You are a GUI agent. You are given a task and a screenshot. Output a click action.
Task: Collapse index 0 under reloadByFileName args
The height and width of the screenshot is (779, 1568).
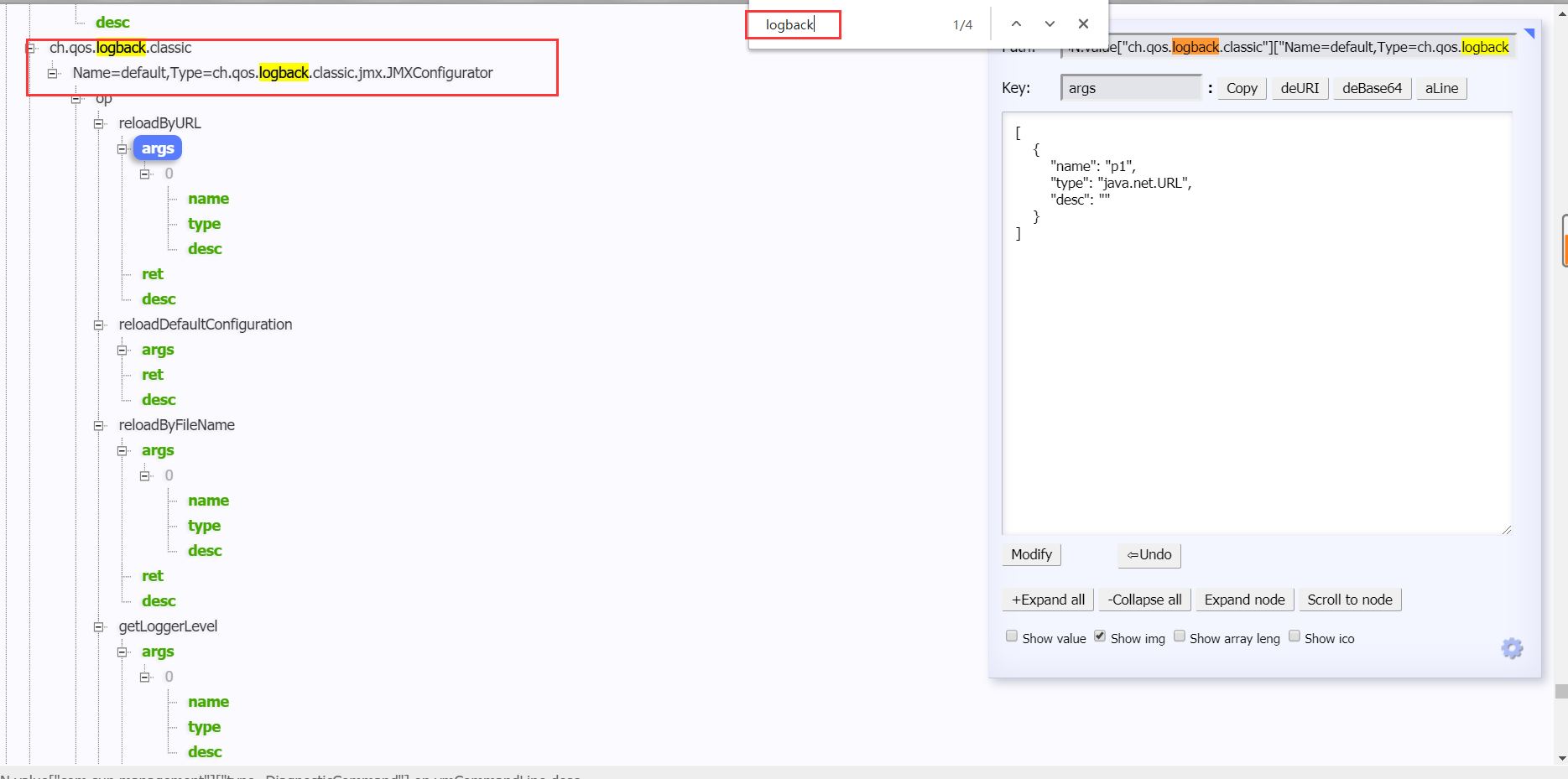(x=145, y=475)
